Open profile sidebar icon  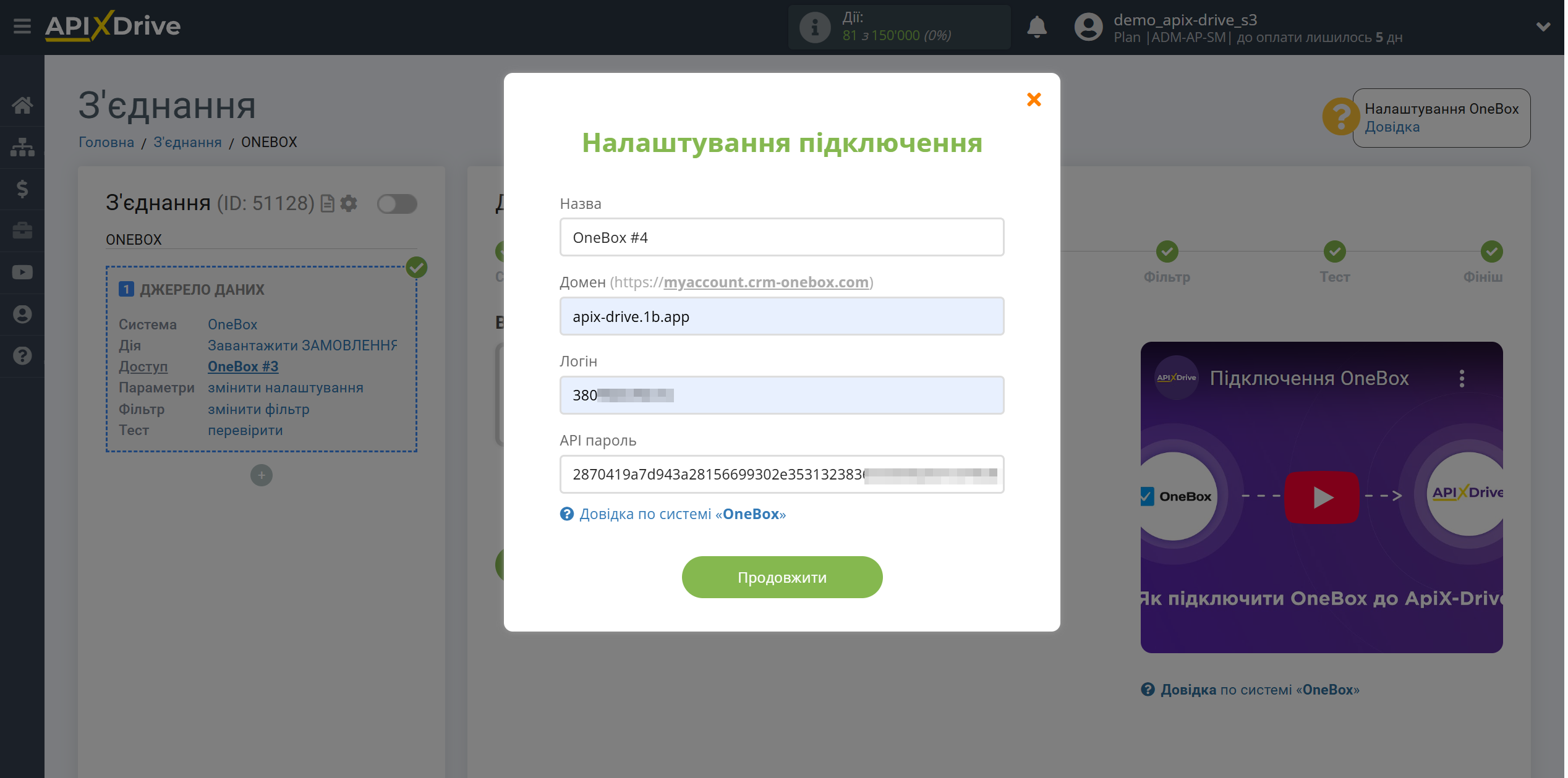pos(22,314)
